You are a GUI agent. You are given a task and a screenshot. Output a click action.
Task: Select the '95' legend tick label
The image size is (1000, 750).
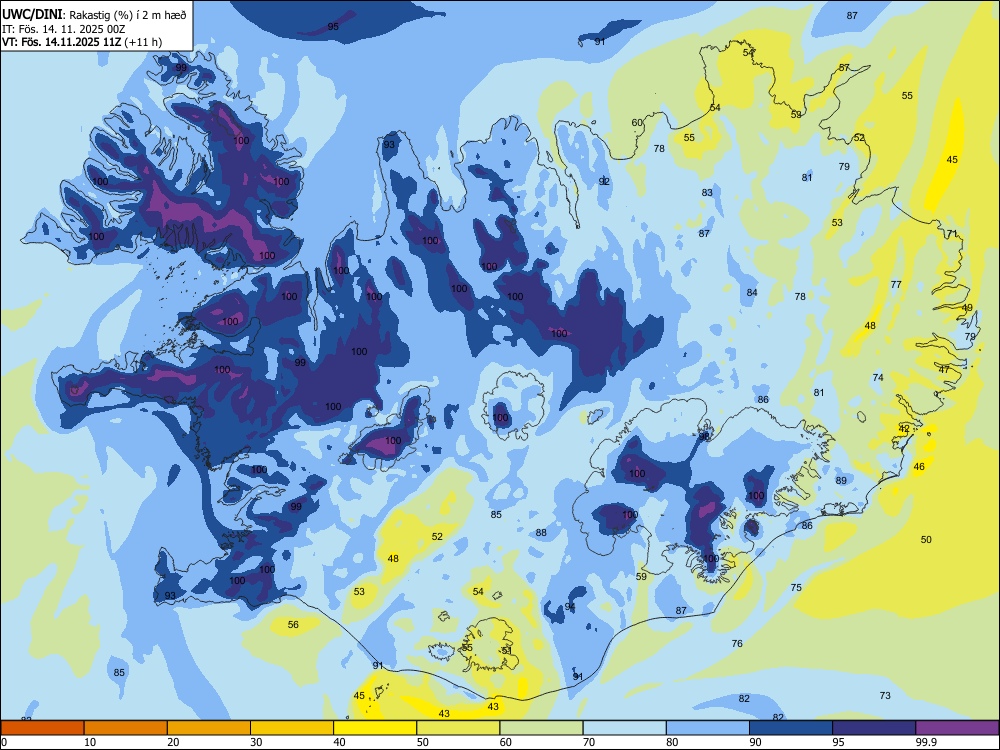click(x=839, y=742)
